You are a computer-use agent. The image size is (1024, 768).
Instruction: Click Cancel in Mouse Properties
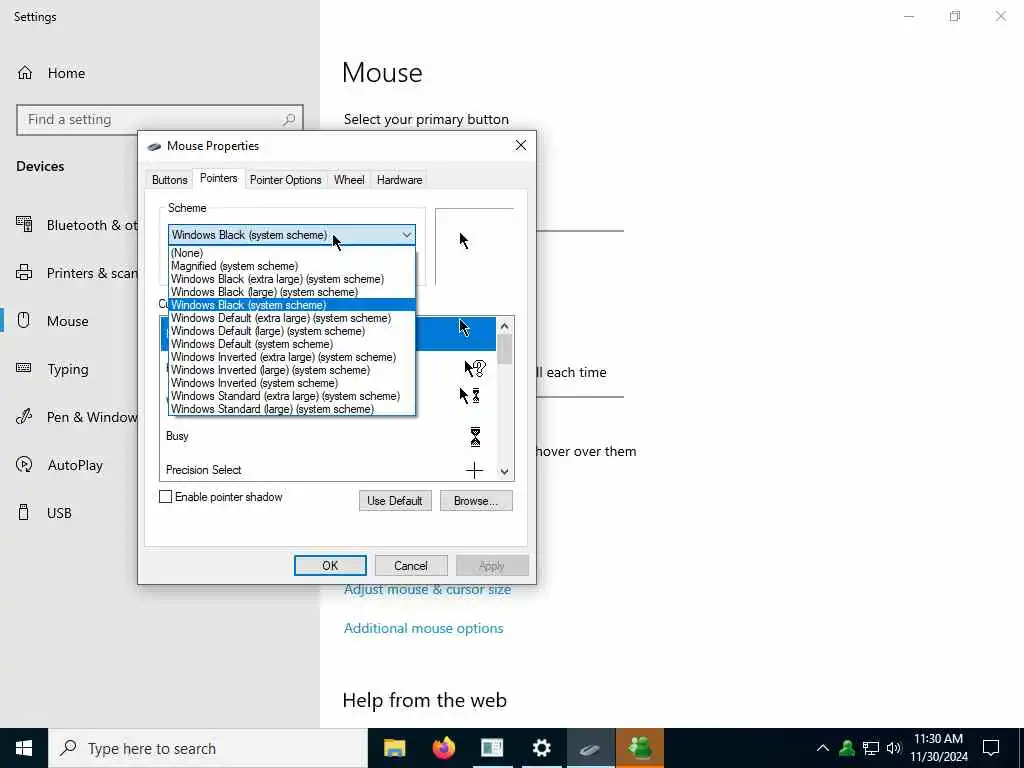coord(411,566)
